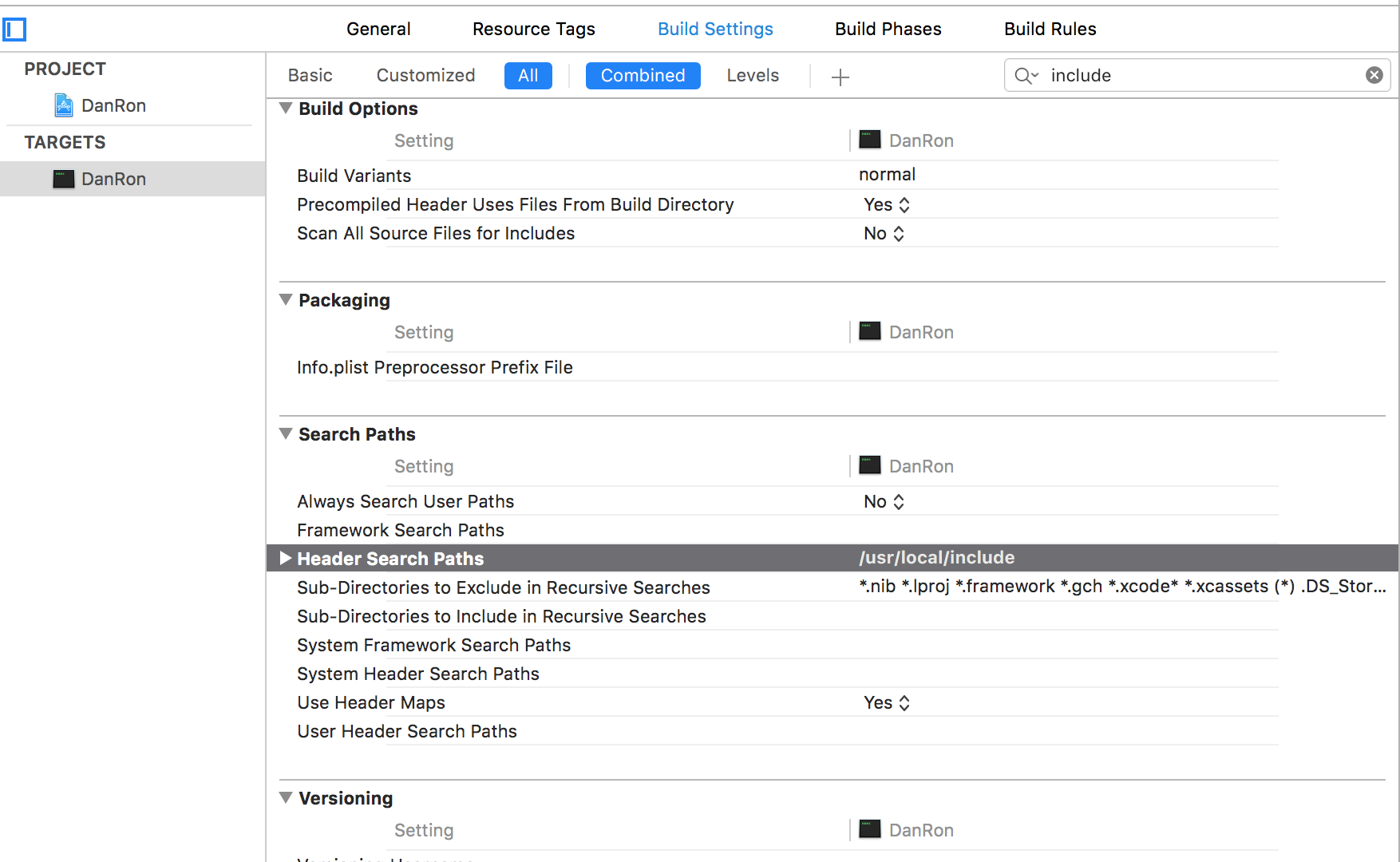Open Use Header Maps Yes popup

(x=887, y=702)
